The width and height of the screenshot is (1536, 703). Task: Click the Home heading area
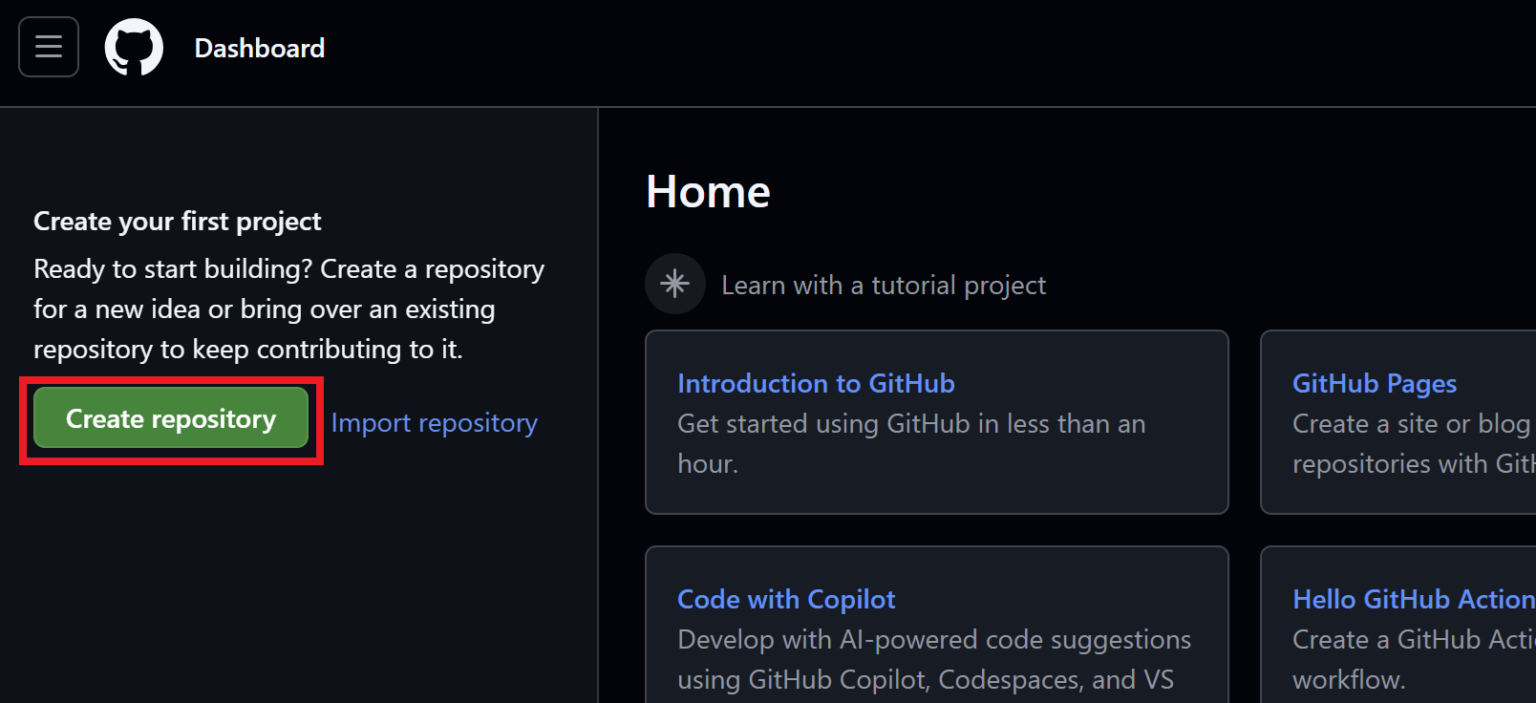[x=708, y=191]
